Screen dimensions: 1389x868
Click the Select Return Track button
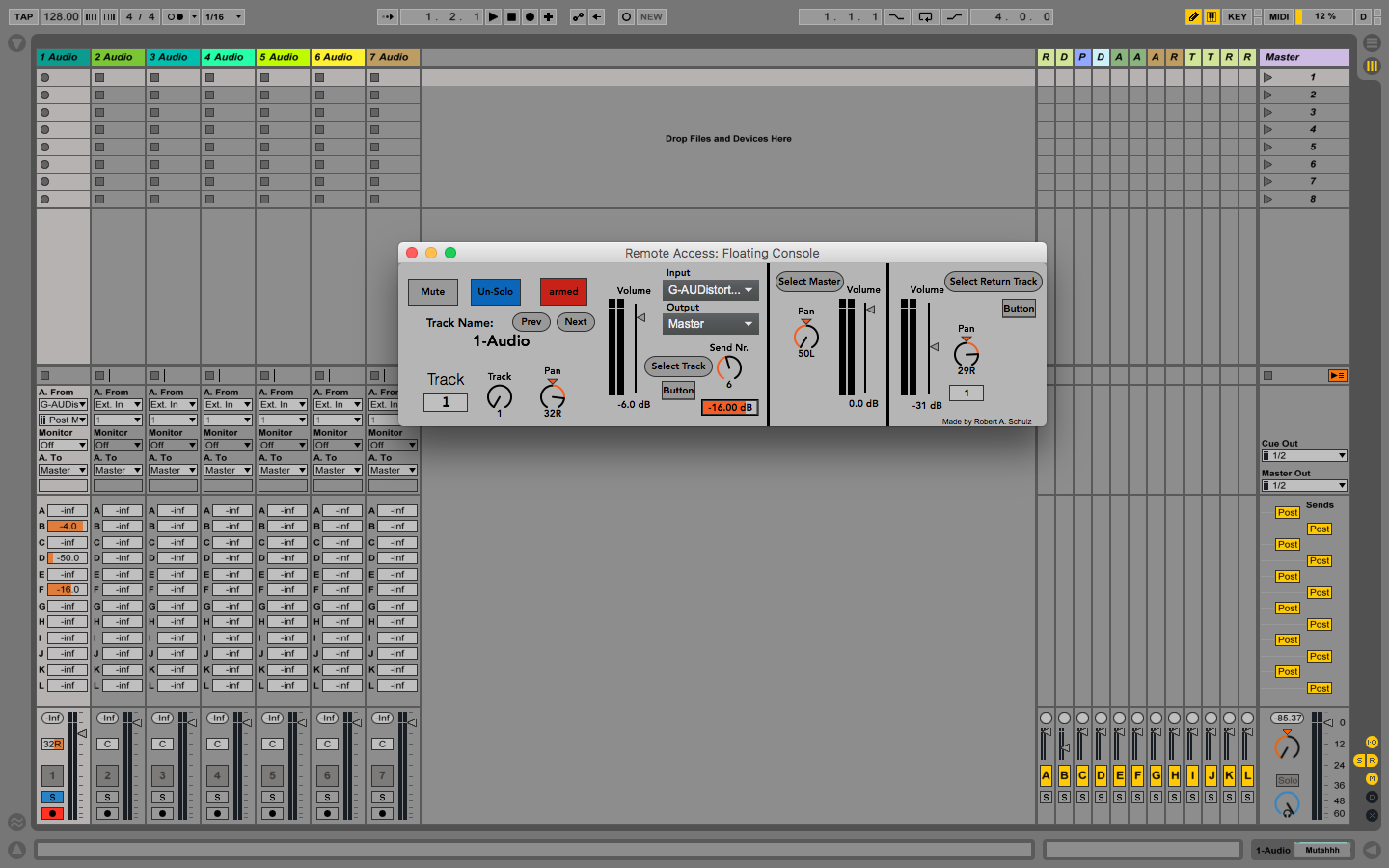point(993,282)
